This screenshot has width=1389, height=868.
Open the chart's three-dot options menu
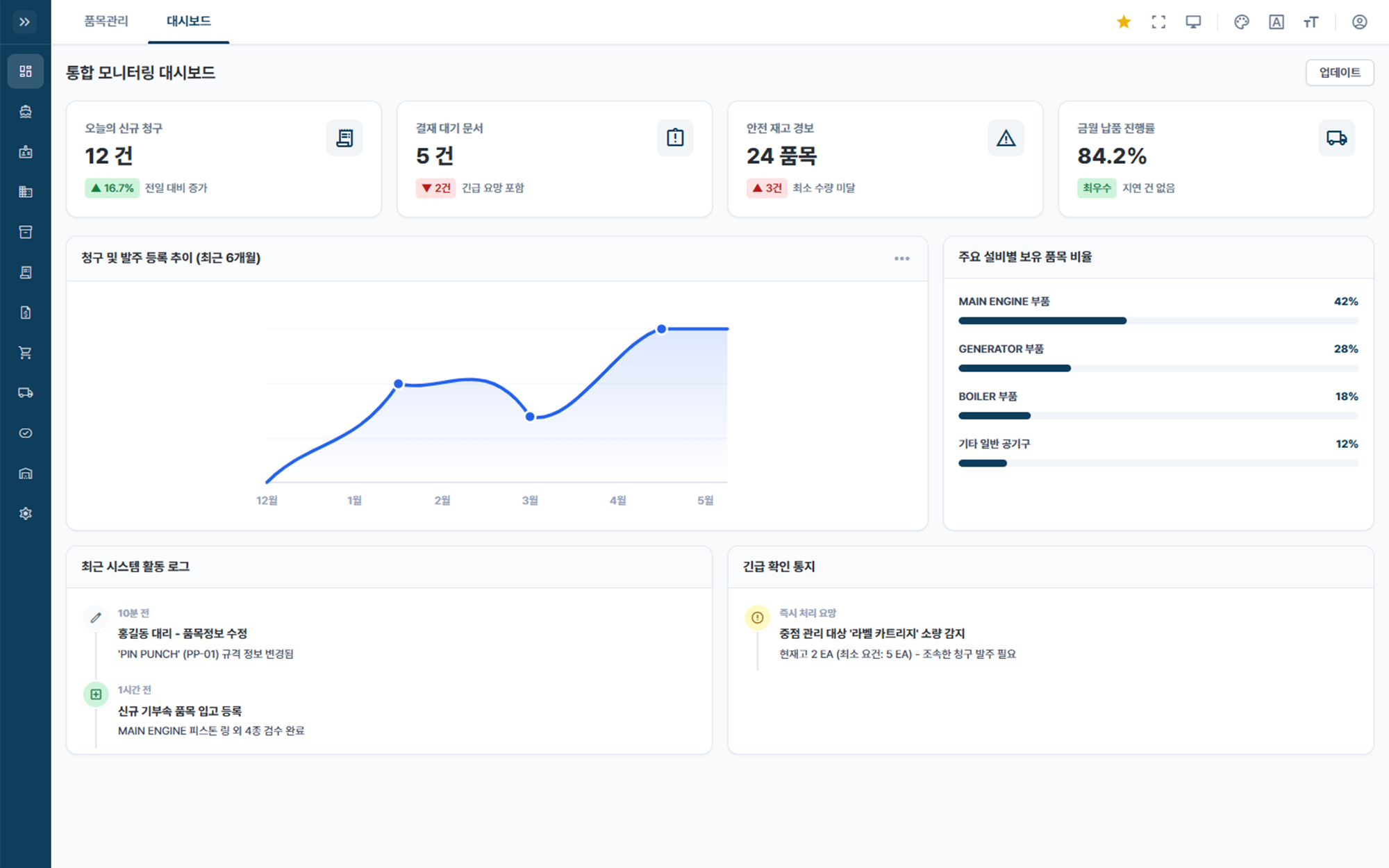coord(901,258)
